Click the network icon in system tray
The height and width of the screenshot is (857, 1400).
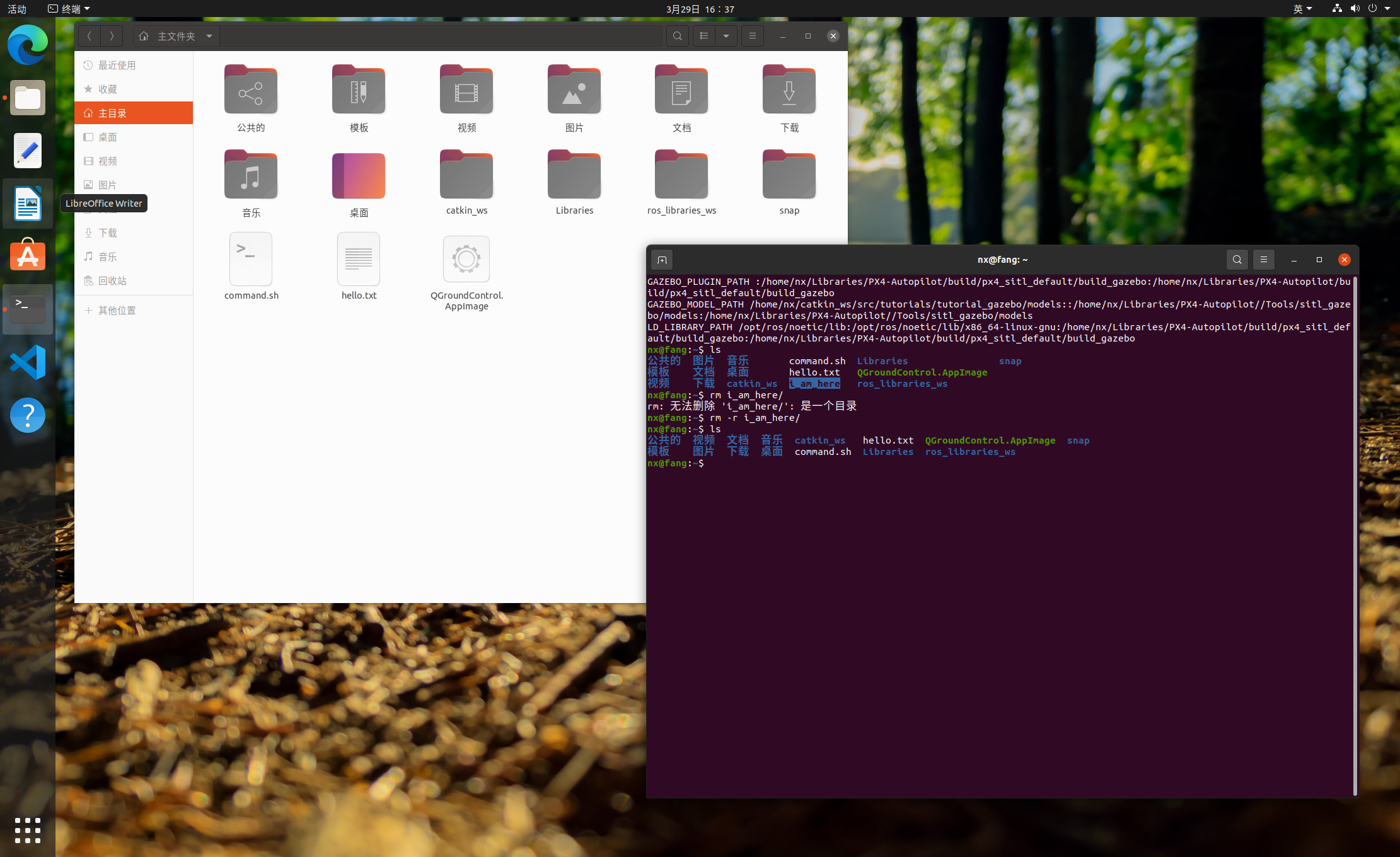pos(1337,9)
